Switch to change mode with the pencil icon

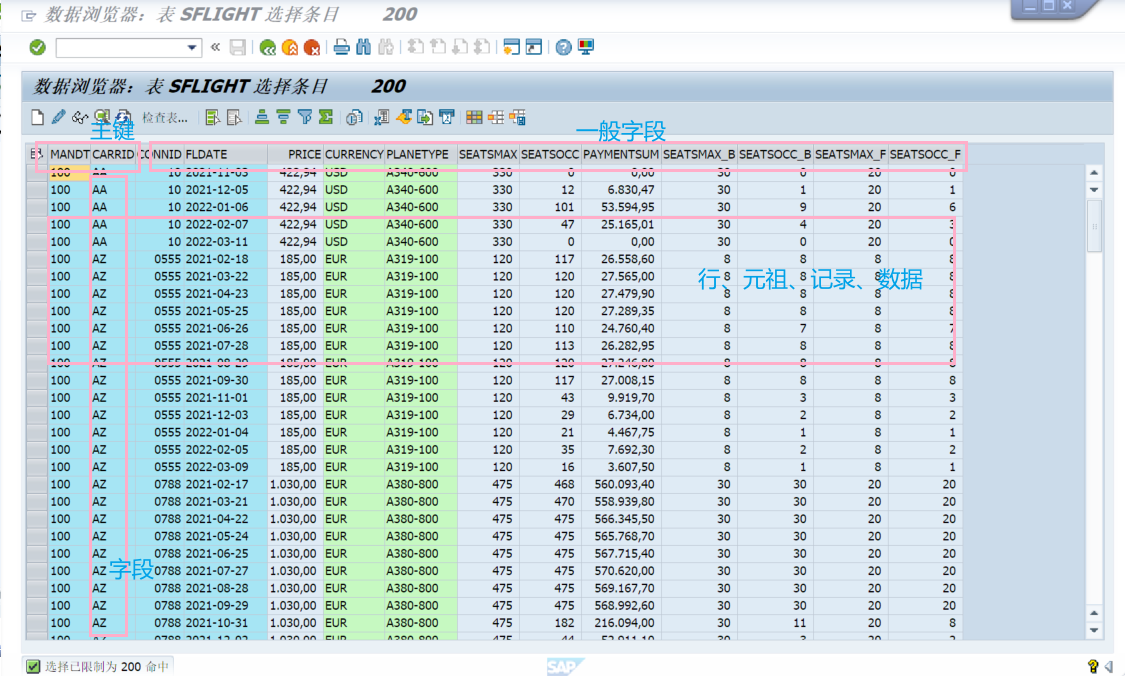[x=57, y=117]
